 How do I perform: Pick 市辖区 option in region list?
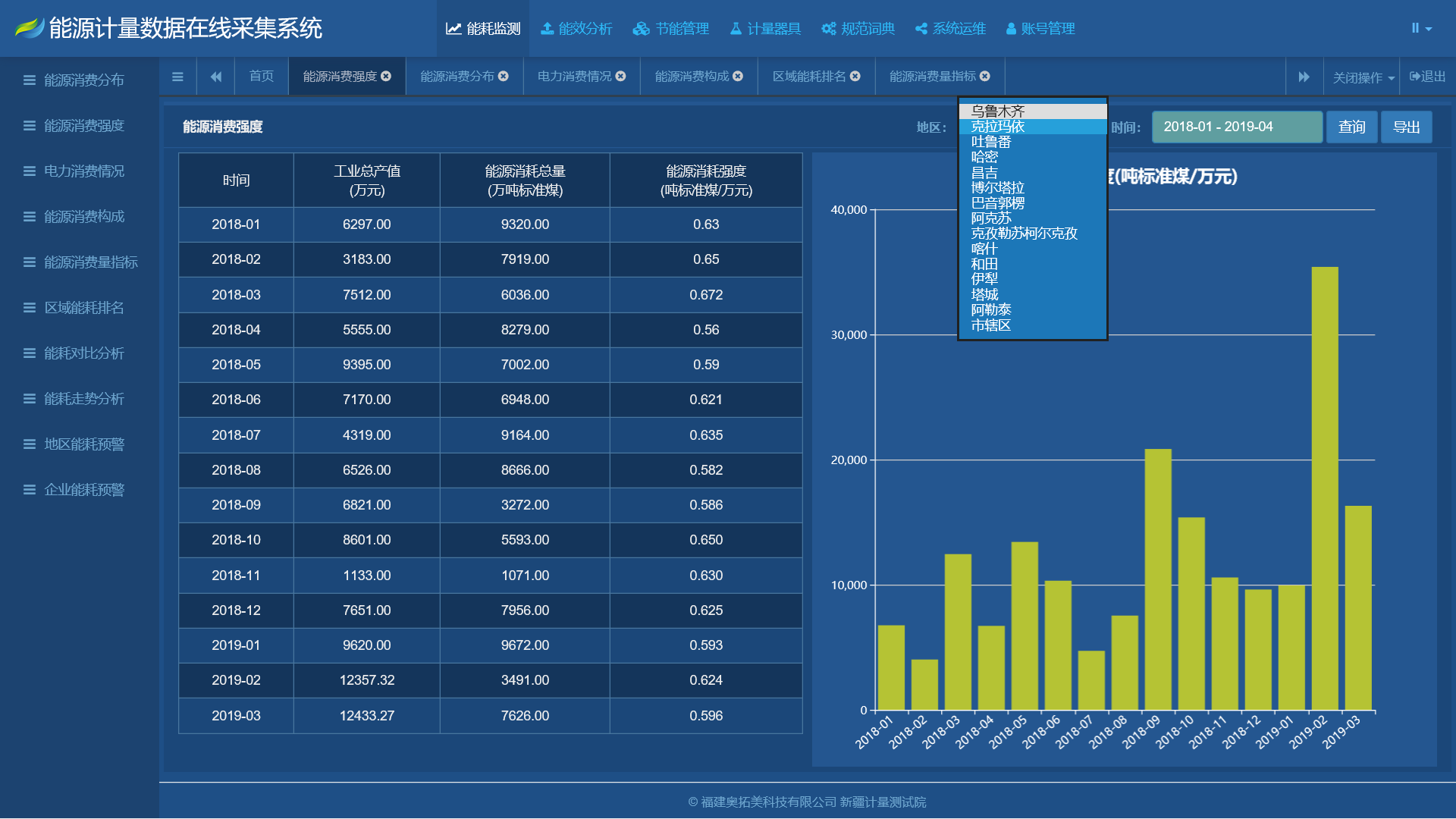click(x=990, y=325)
